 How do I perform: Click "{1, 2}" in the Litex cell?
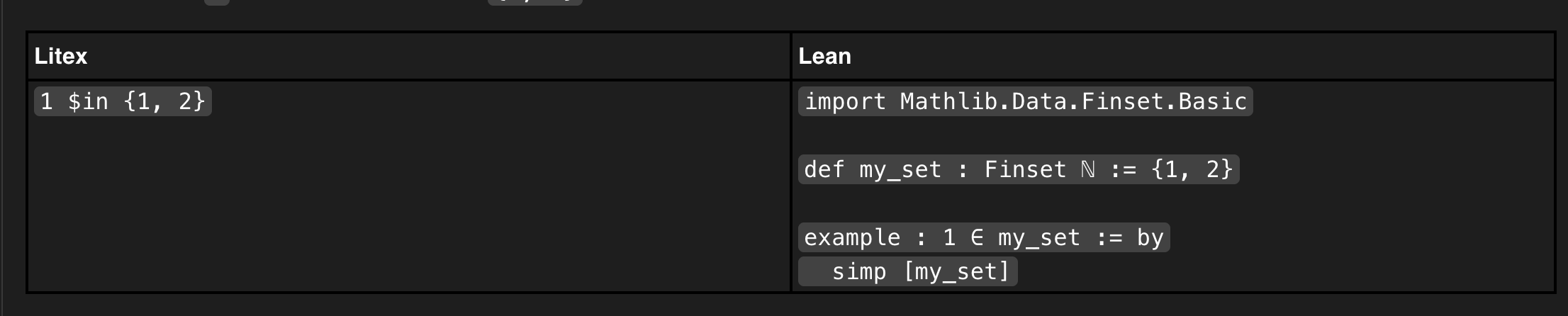coord(164,101)
